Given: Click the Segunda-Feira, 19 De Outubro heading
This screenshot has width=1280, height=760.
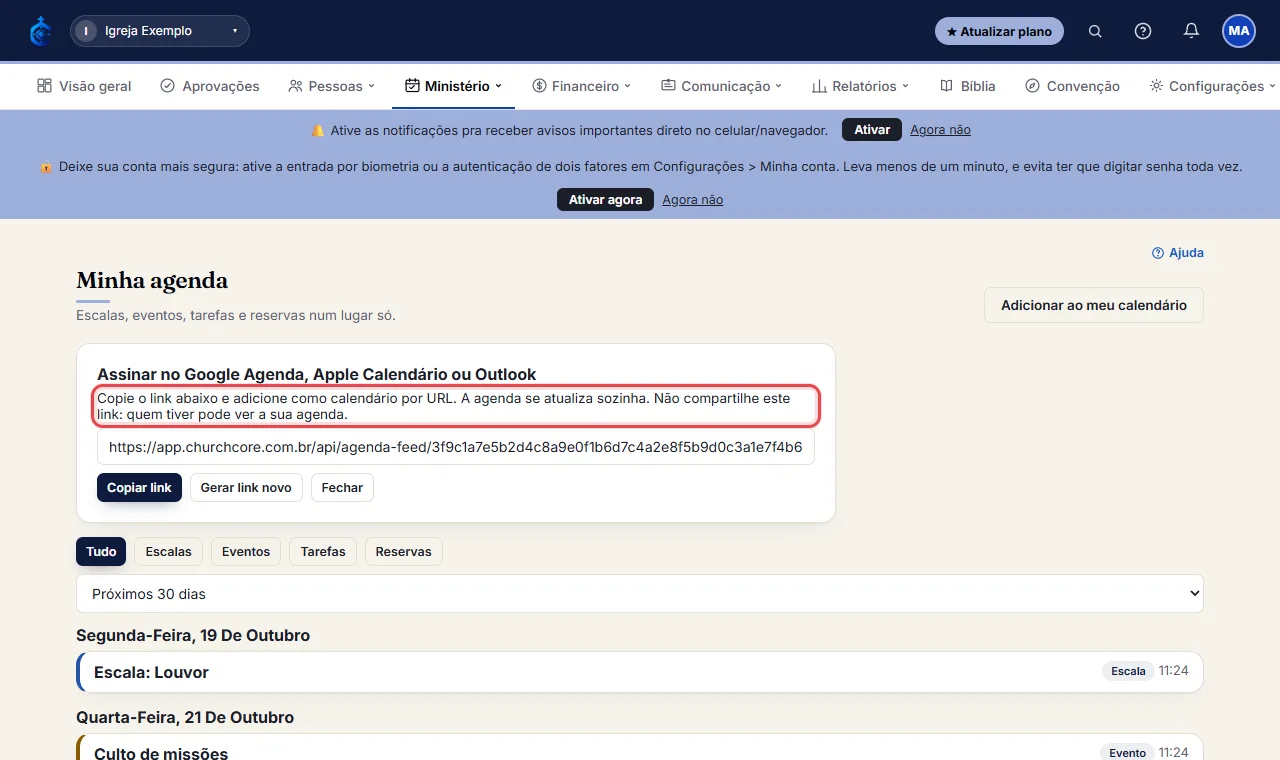Looking at the screenshot, I should (193, 635).
